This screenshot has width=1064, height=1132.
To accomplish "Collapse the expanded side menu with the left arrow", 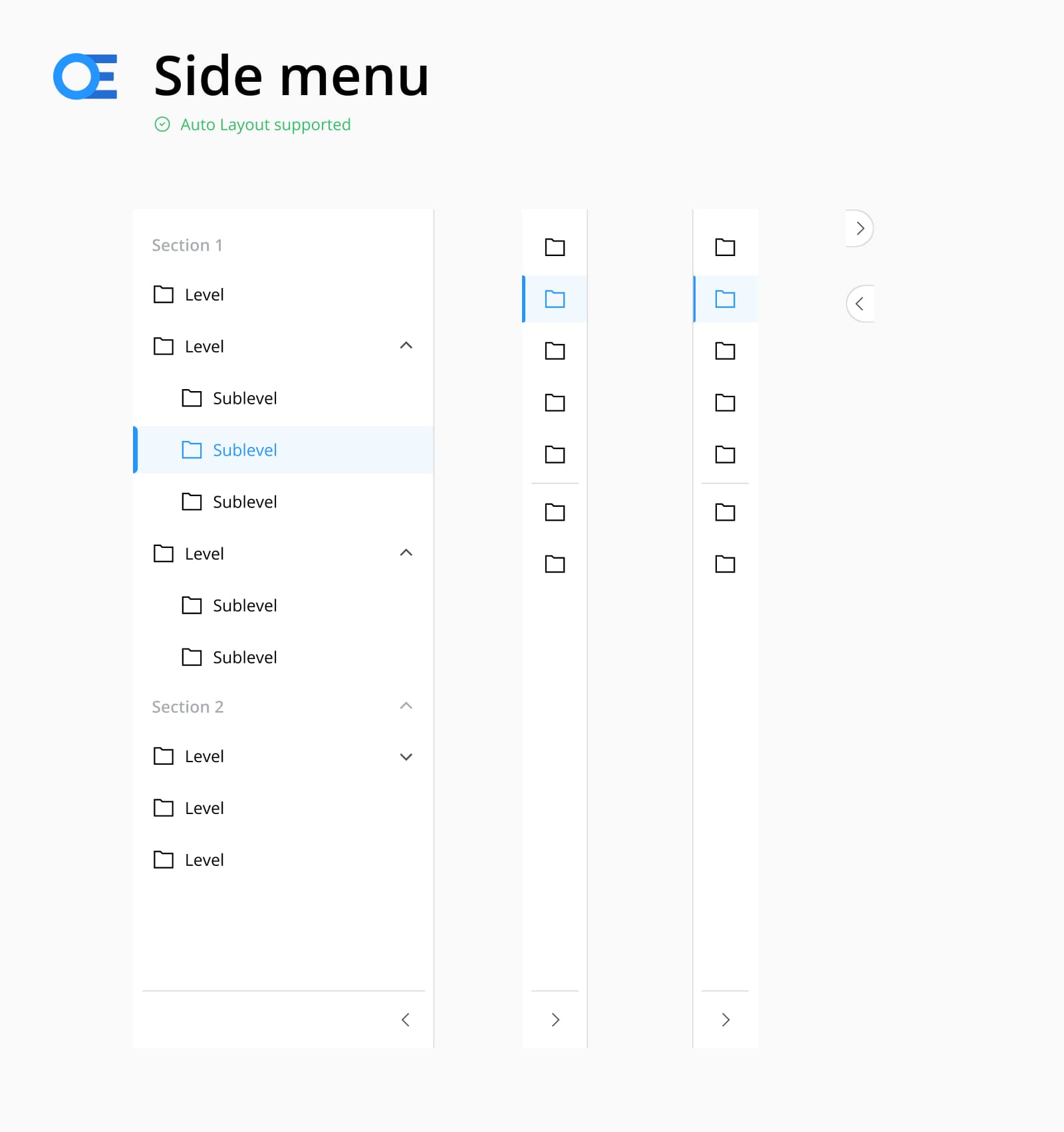I will (x=406, y=1020).
